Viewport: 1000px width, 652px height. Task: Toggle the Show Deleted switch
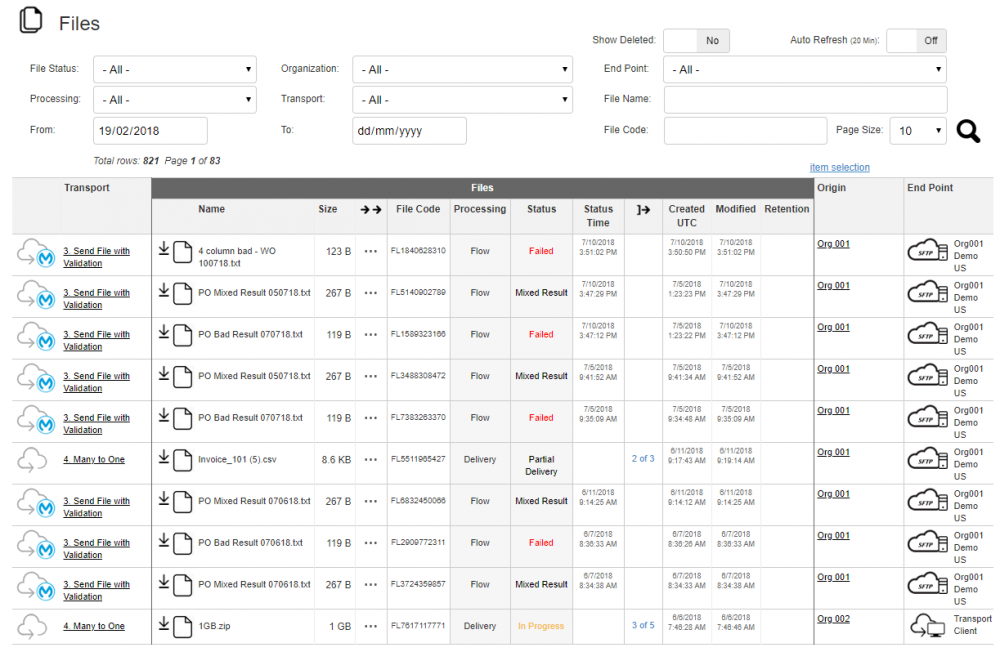tap(696, 41)
